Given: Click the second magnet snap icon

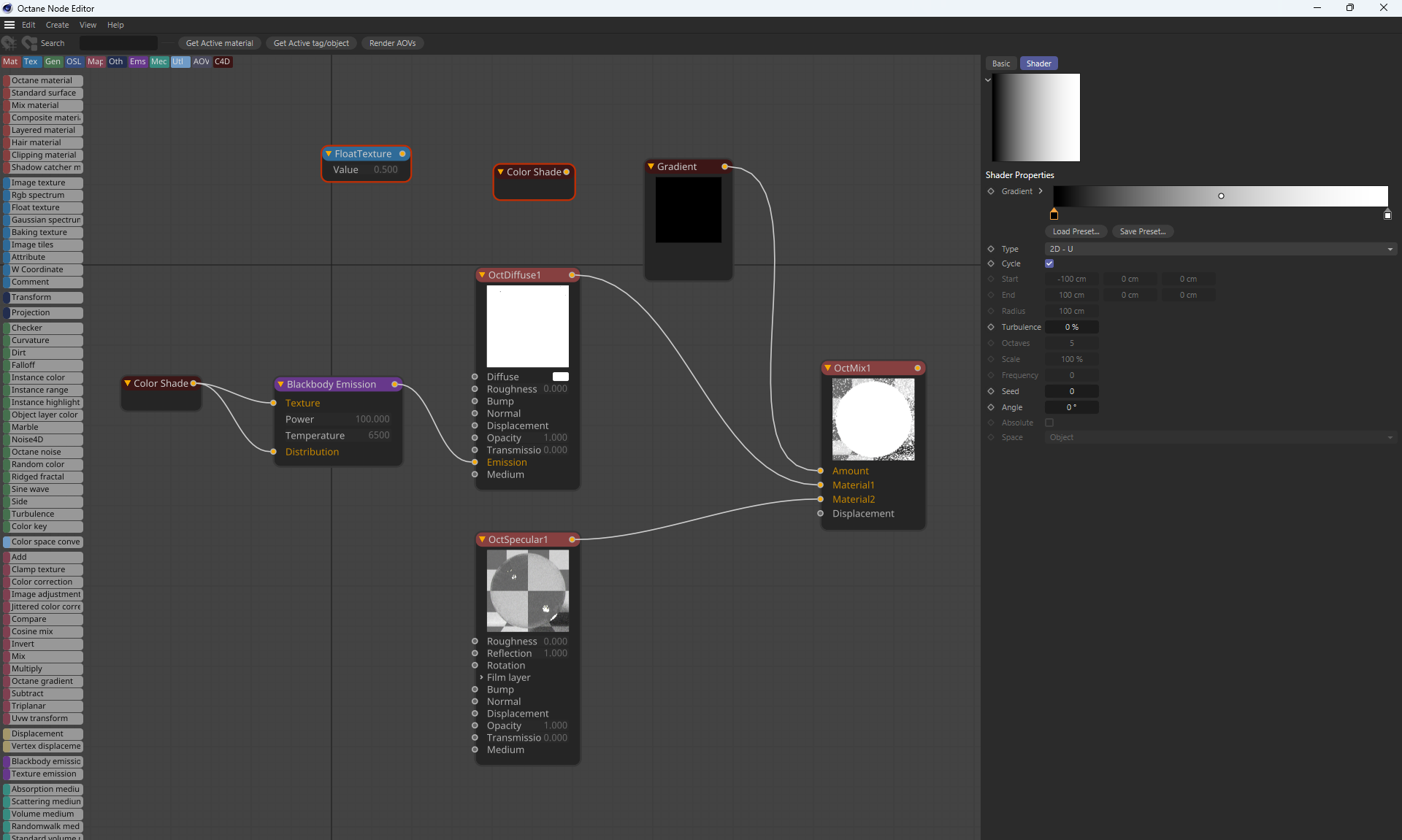Looking at the screenshot, I should [x=29, y=43].
